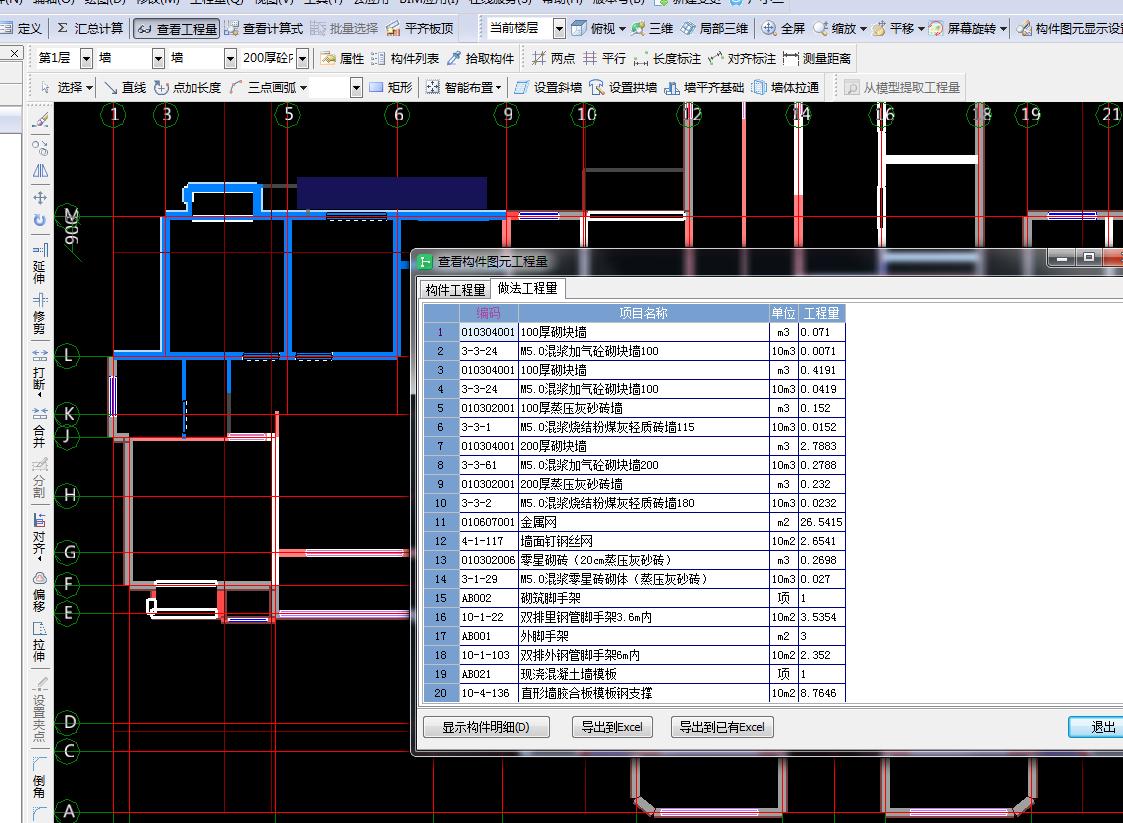Open 查看计算式 formula view

coord(264,29)
